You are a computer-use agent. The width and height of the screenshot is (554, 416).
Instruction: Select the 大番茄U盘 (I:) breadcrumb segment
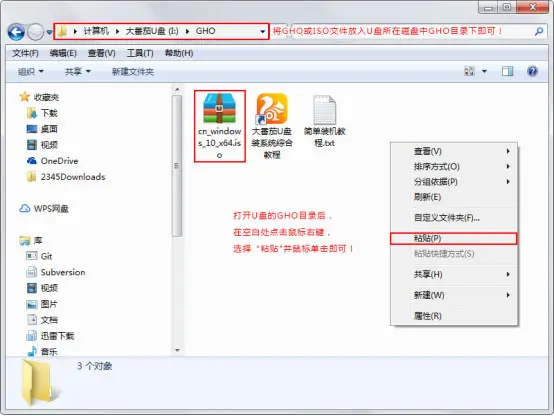[152, 31]
